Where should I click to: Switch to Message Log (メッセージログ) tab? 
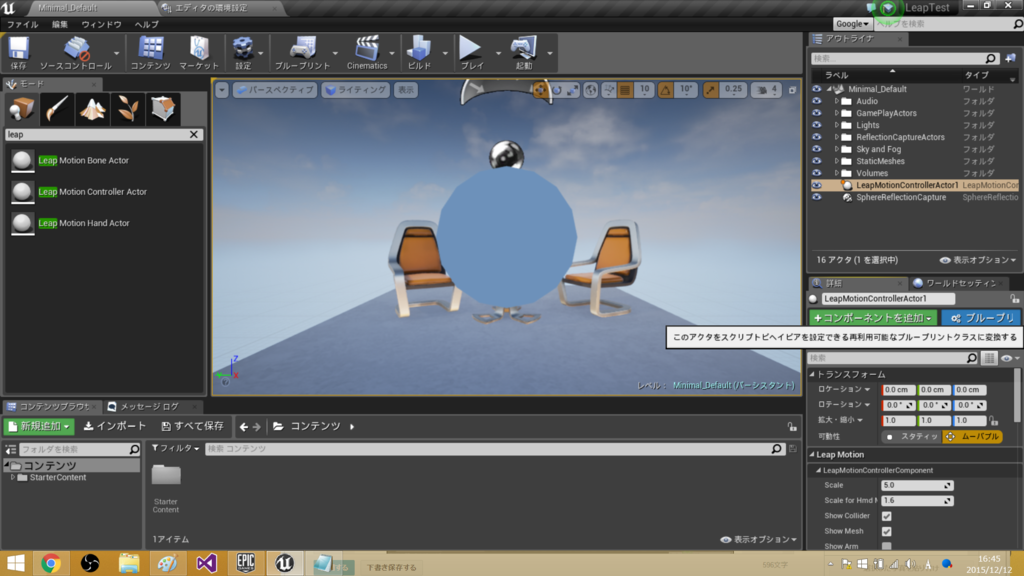click(x=149, y=406)
